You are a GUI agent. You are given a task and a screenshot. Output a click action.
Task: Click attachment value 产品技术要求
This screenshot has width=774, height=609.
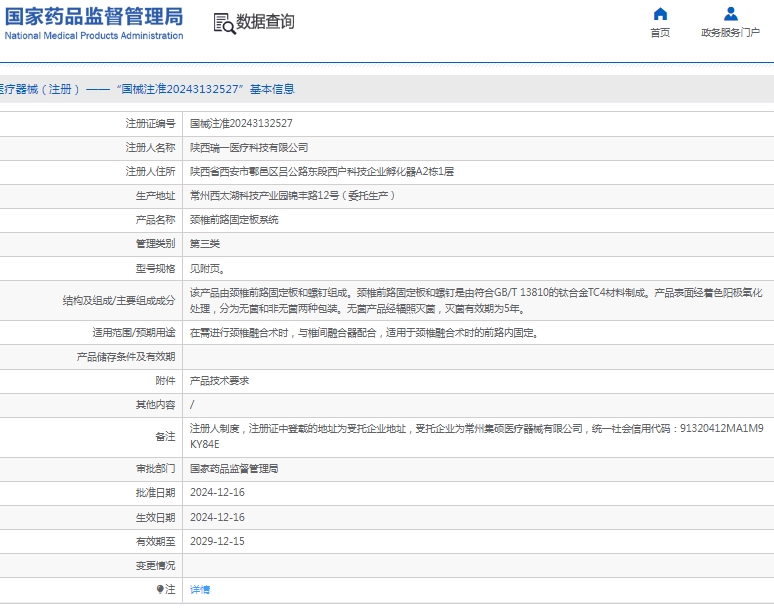pos(220,381)
